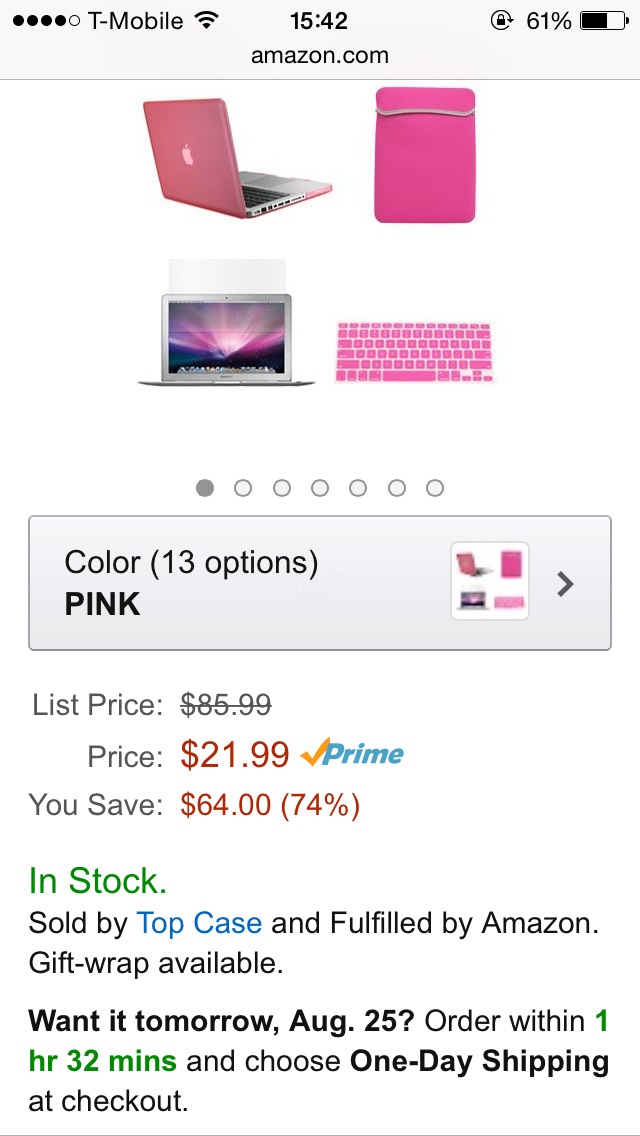Tap the PINK color preview thumbnail
The width and height of the screenshot is (640, 1136).
pos(490,582)
